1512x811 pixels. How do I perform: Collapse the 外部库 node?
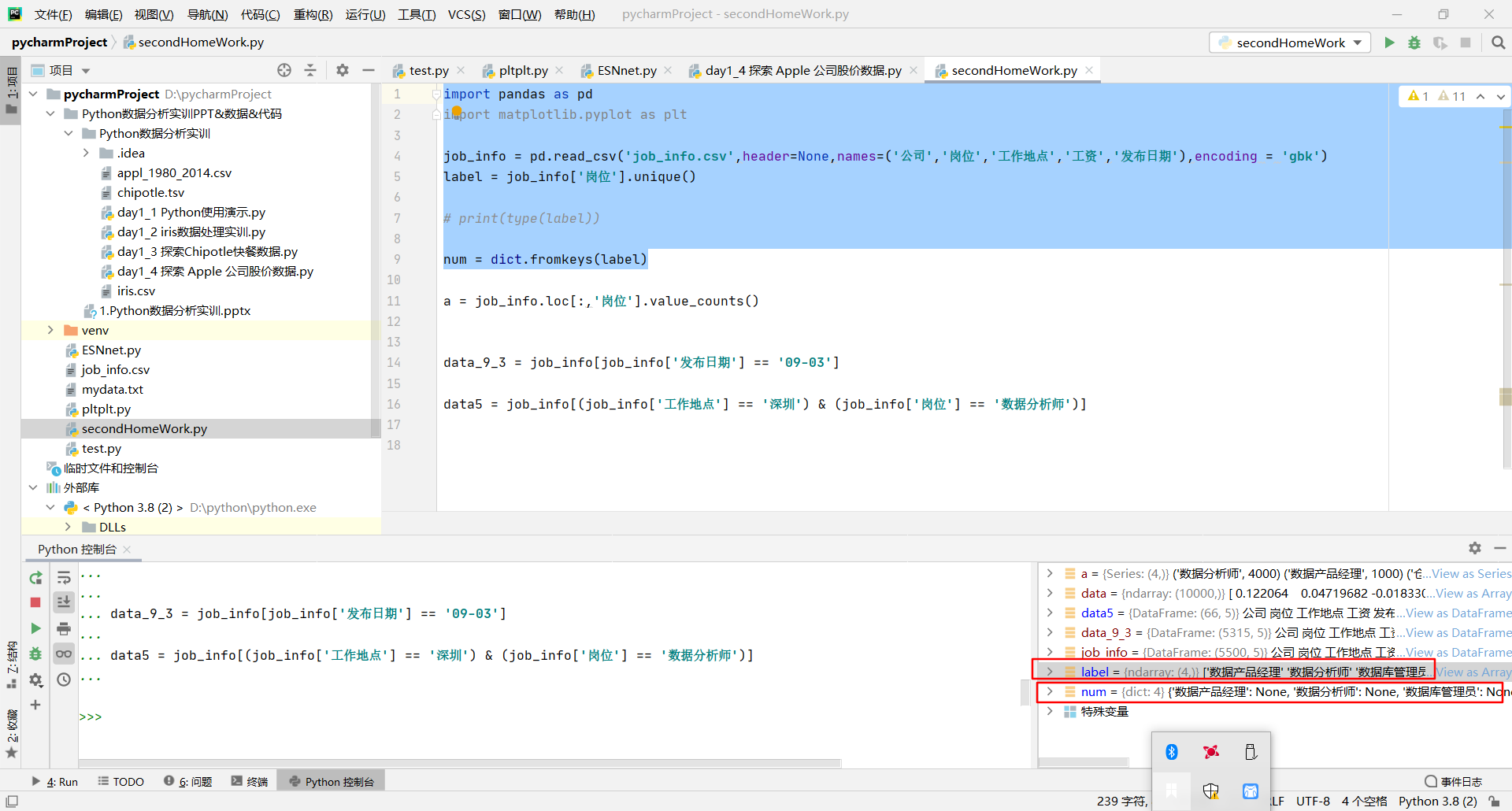click(x=33, y=487)
